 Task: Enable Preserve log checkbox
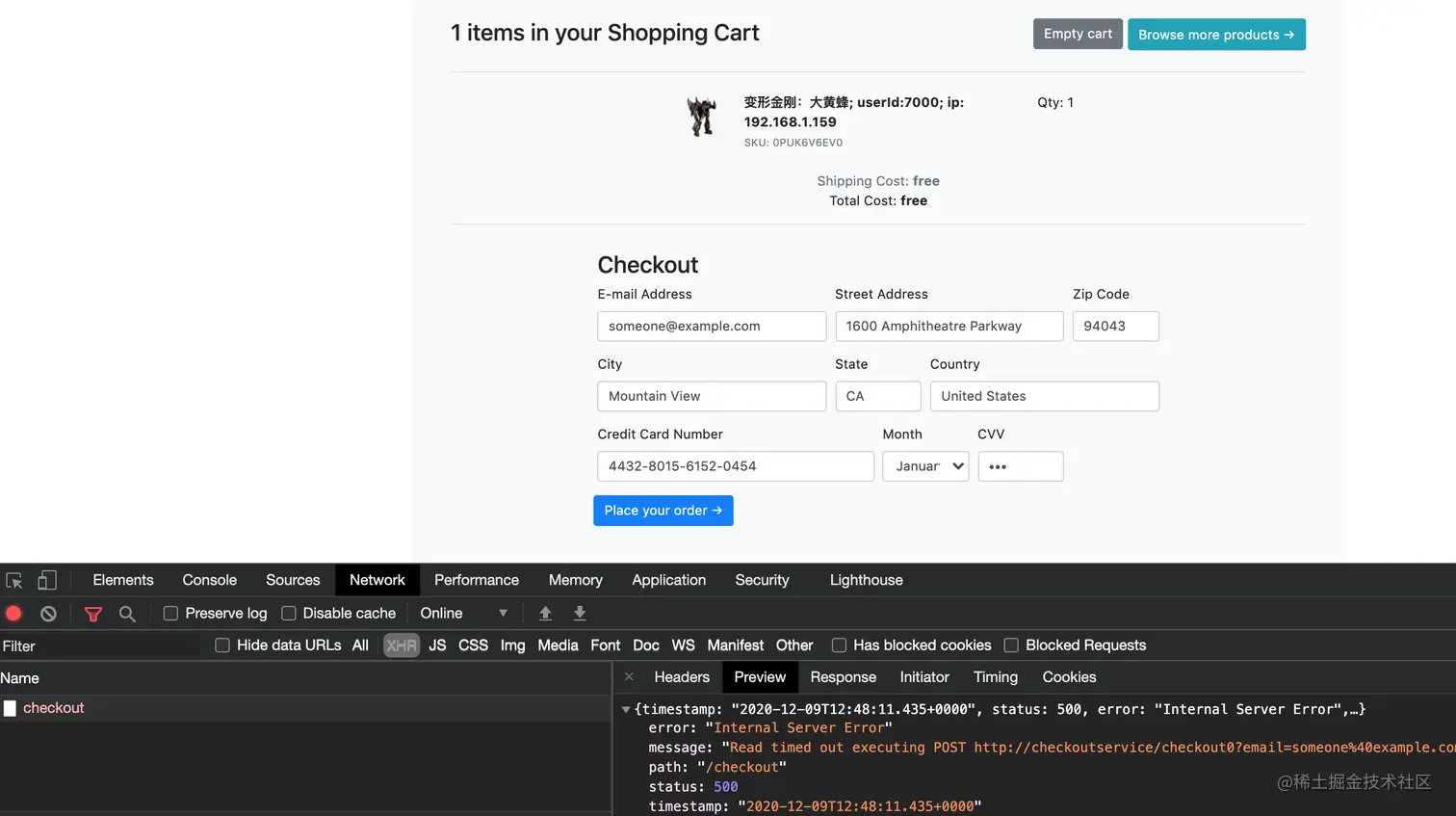pos(170,614)
